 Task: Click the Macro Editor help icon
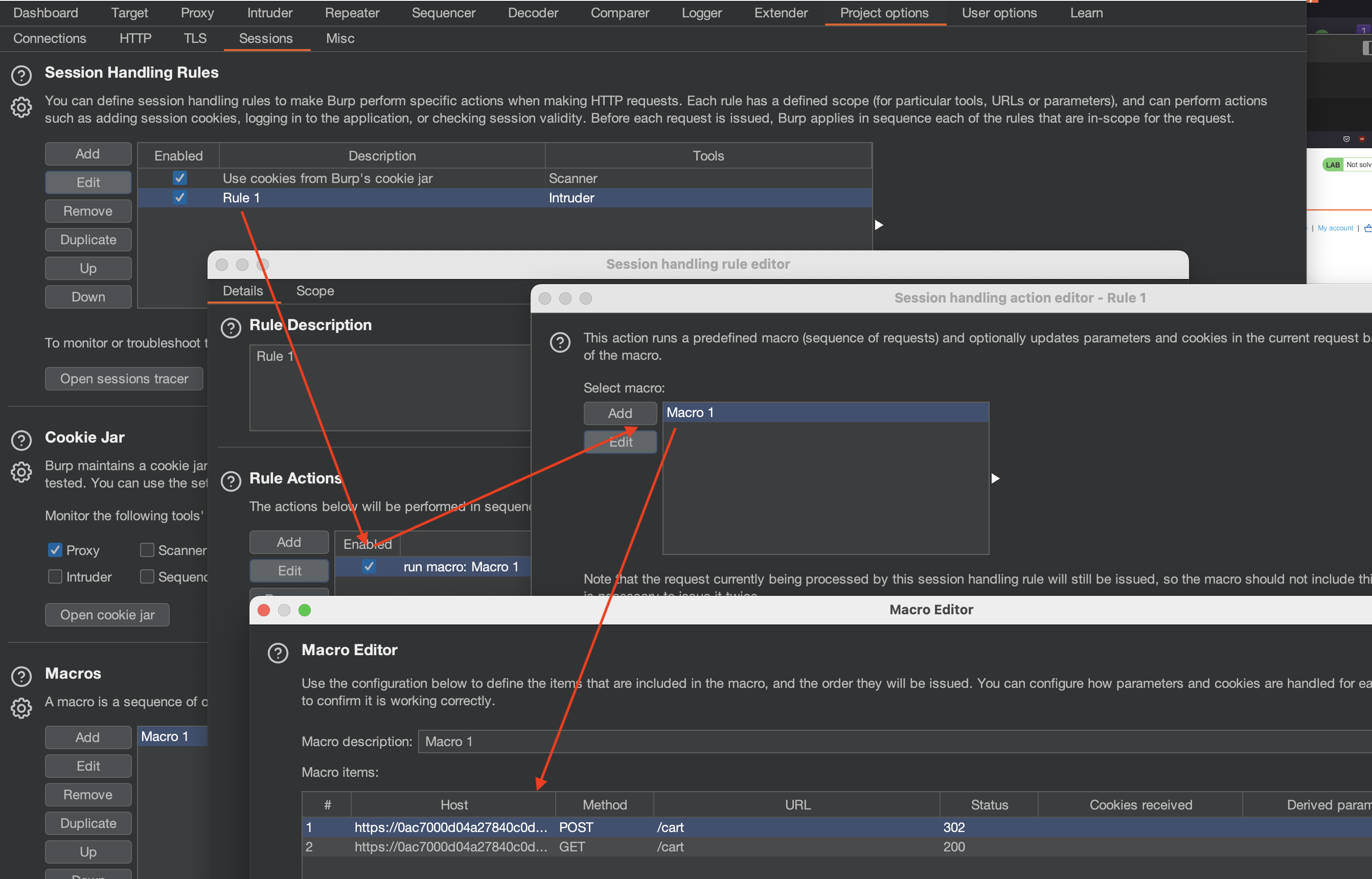[x=278, y=653]
